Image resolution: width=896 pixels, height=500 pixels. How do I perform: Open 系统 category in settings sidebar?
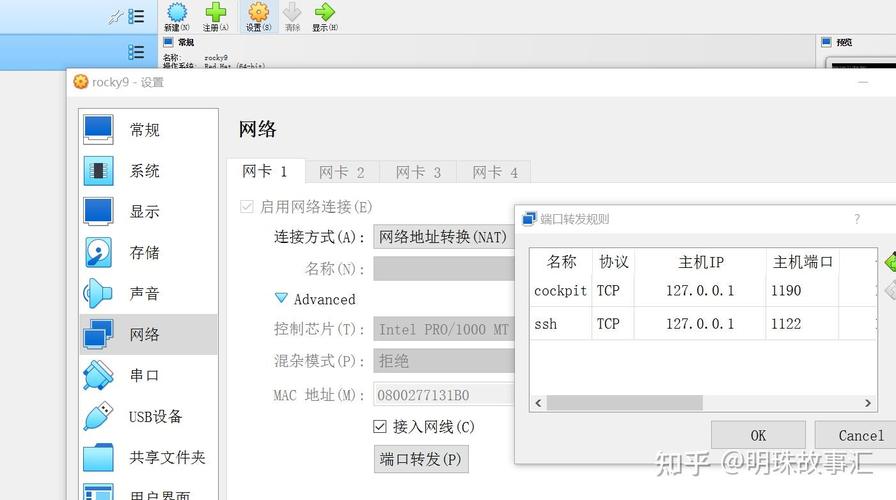click(x=149, y=170)
